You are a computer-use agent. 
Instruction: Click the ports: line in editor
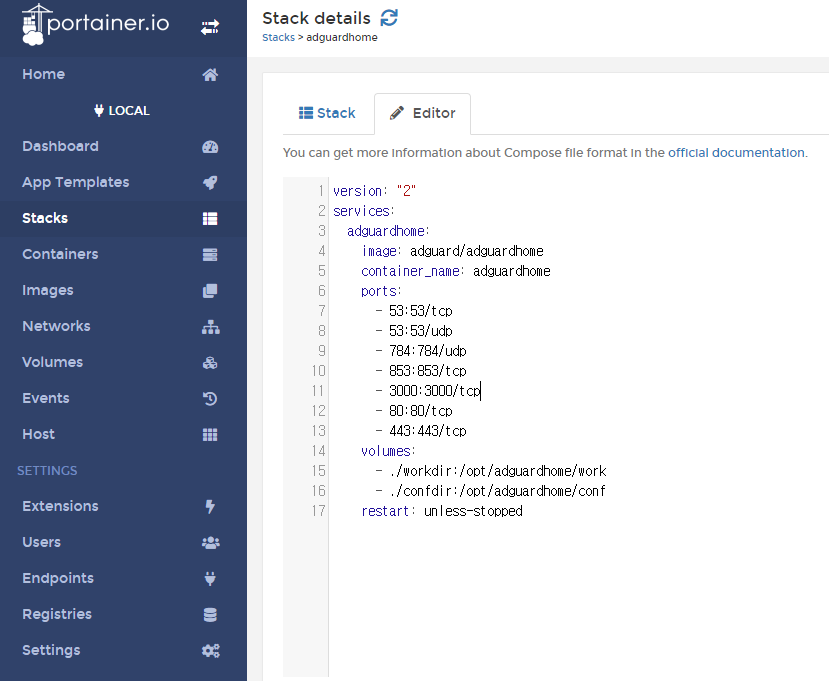[381, 291]
